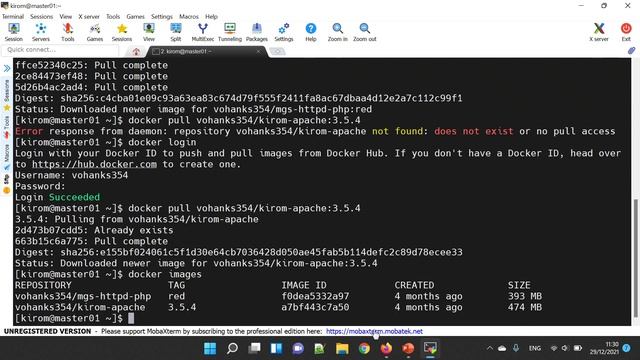Select the Split terminal icon
The width and height of the screenshot is (640, 360).
176,32
